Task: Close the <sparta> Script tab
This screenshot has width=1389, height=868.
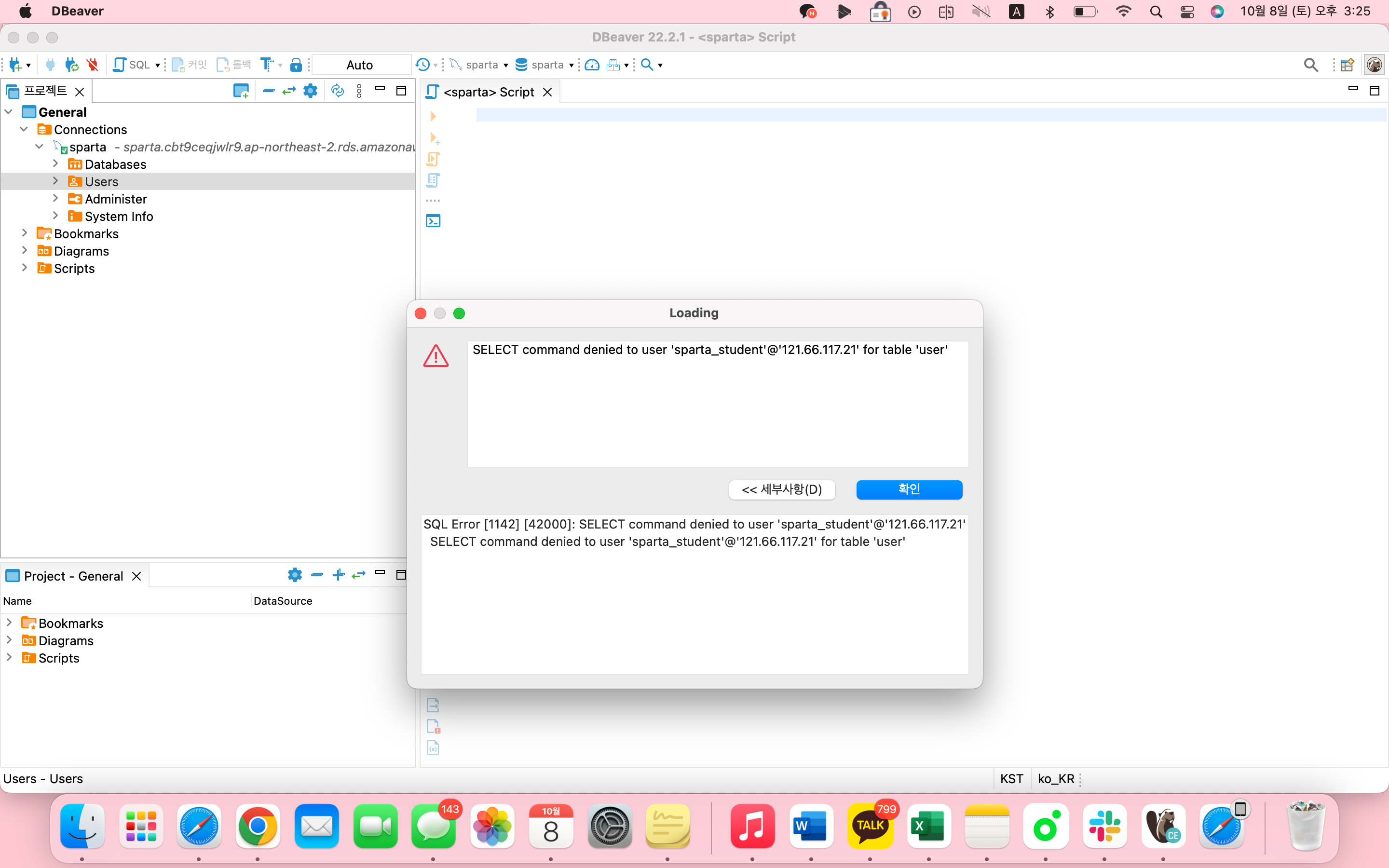Action: coord(547,92)
